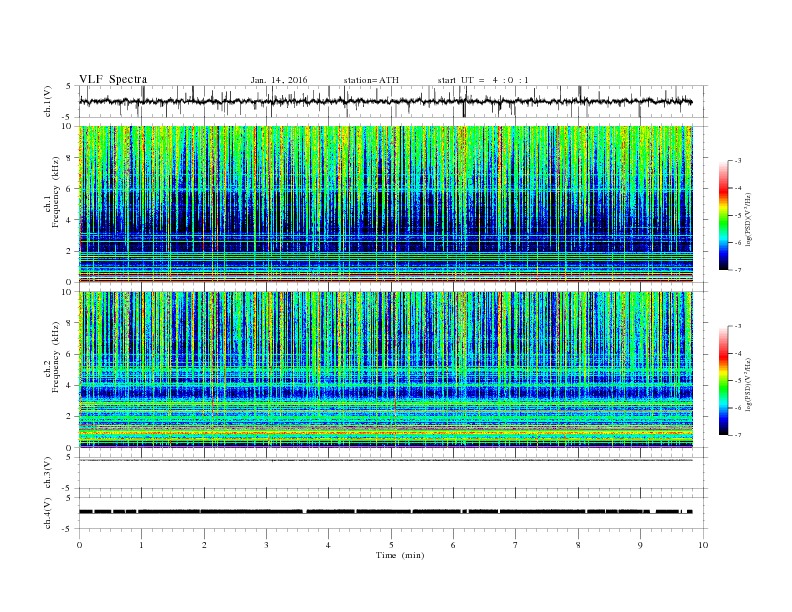This screenshot has height=612, width=792.
Task: Click the ch.2 spectrogram color scale bar
Action: coord(723,381)
